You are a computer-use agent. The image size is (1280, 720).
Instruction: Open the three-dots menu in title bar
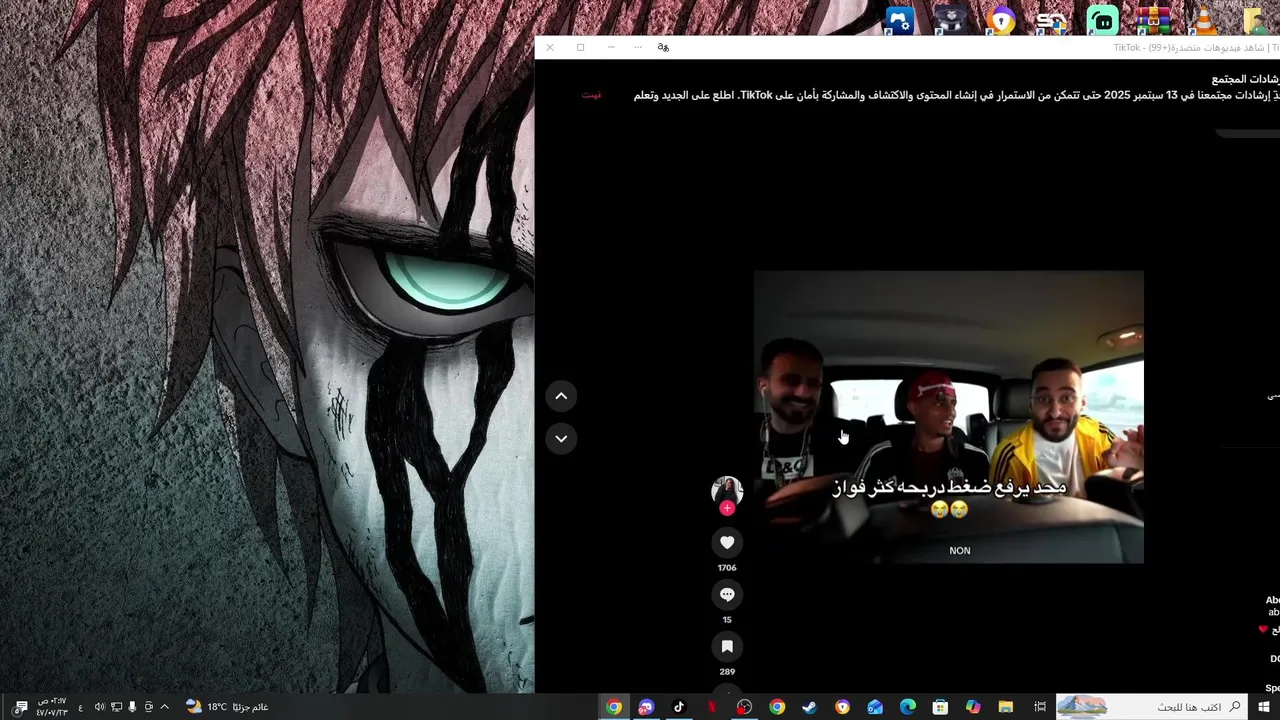point(638,47)
